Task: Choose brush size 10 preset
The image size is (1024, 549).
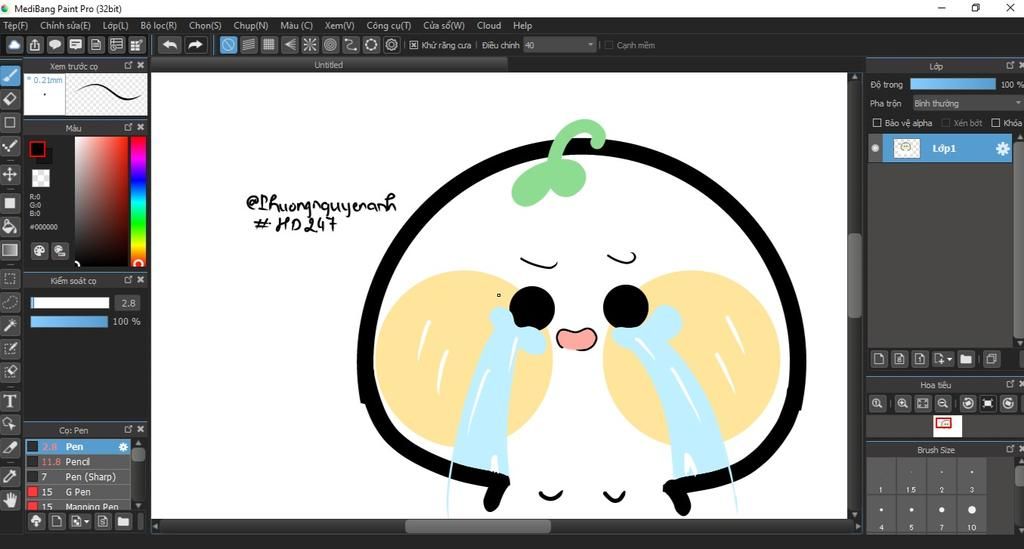Action: pyautogui.click(x=972, y=516)
